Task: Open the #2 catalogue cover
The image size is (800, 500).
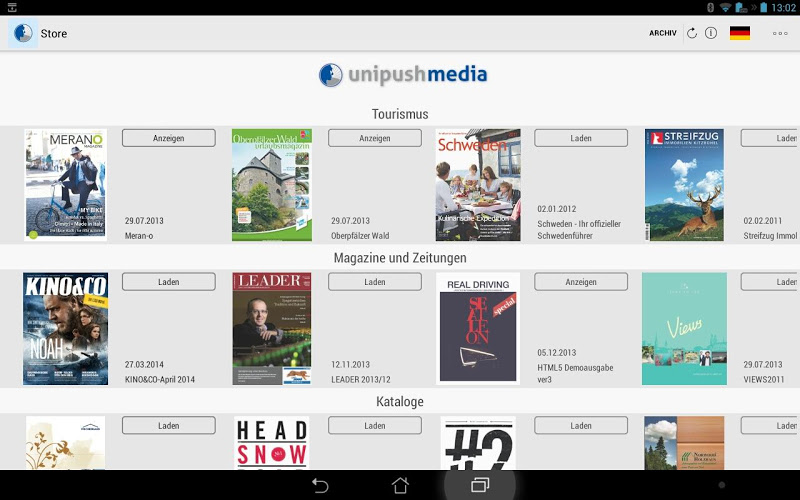Action: coord(478,443)
